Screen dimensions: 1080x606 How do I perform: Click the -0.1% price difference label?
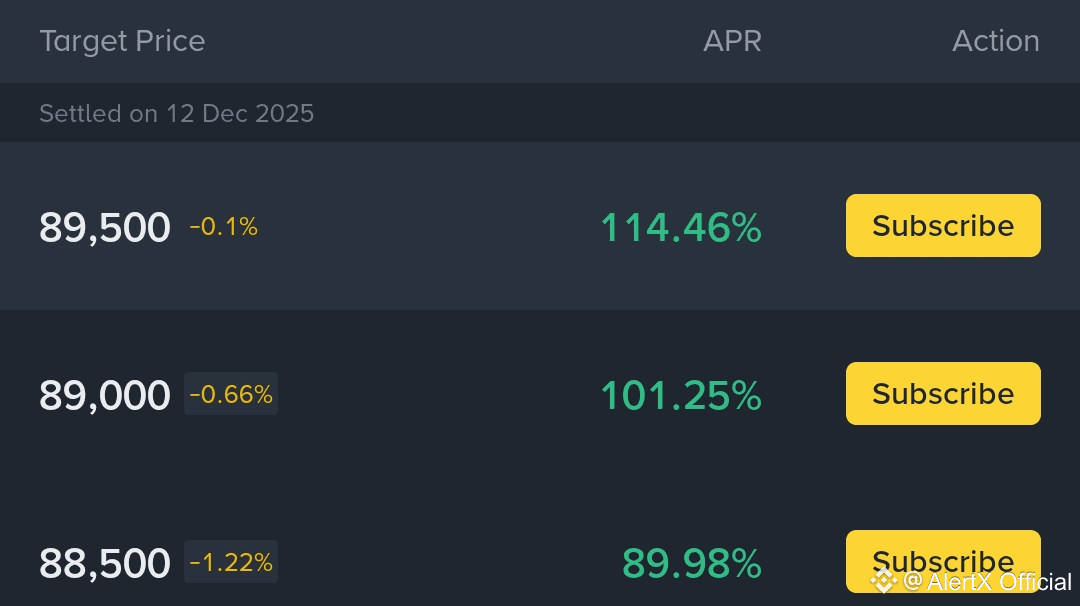click(x=224, y=227)
